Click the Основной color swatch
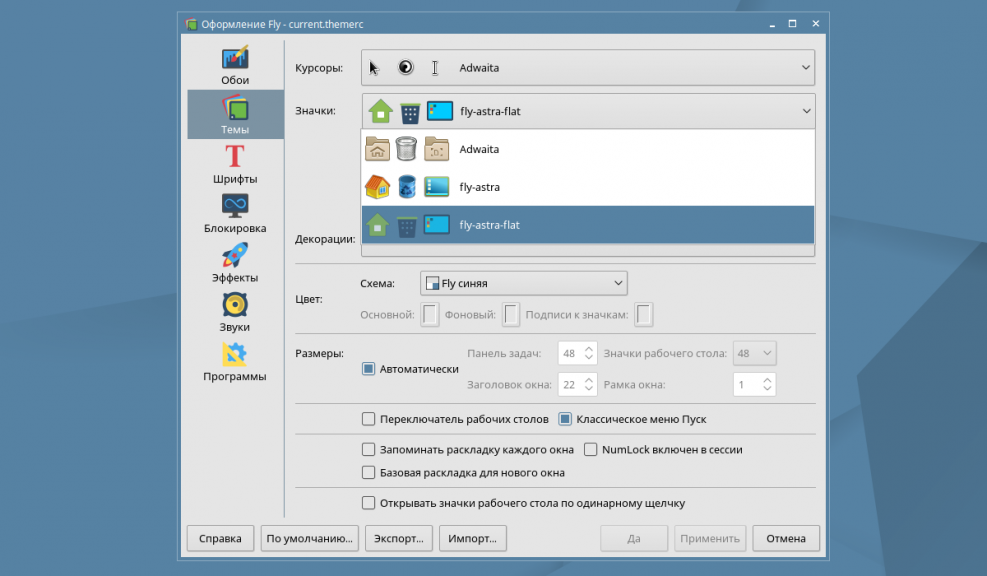987x576 pixels. tap(429, 315)
